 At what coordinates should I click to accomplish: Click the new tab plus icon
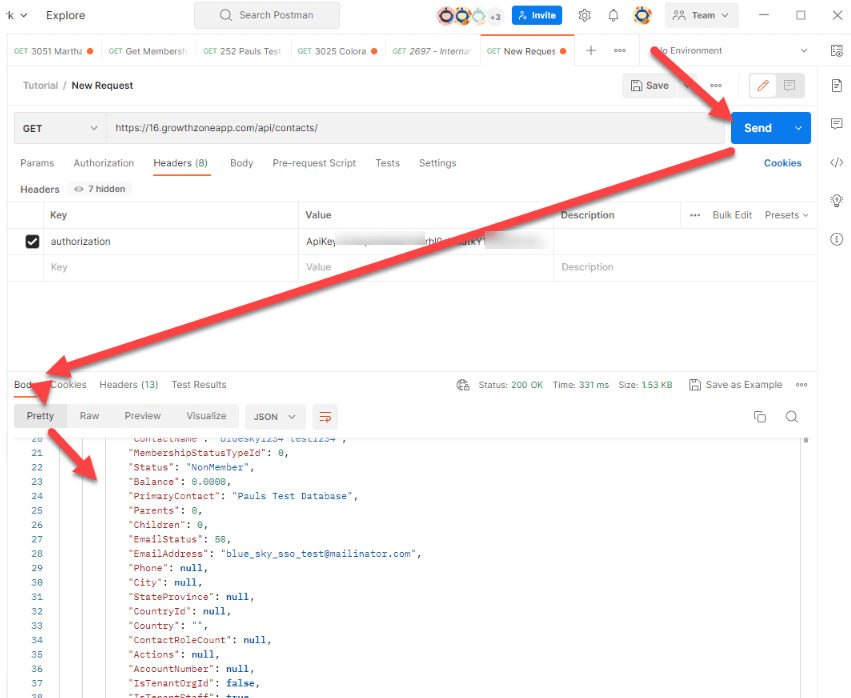coord(591,50)
